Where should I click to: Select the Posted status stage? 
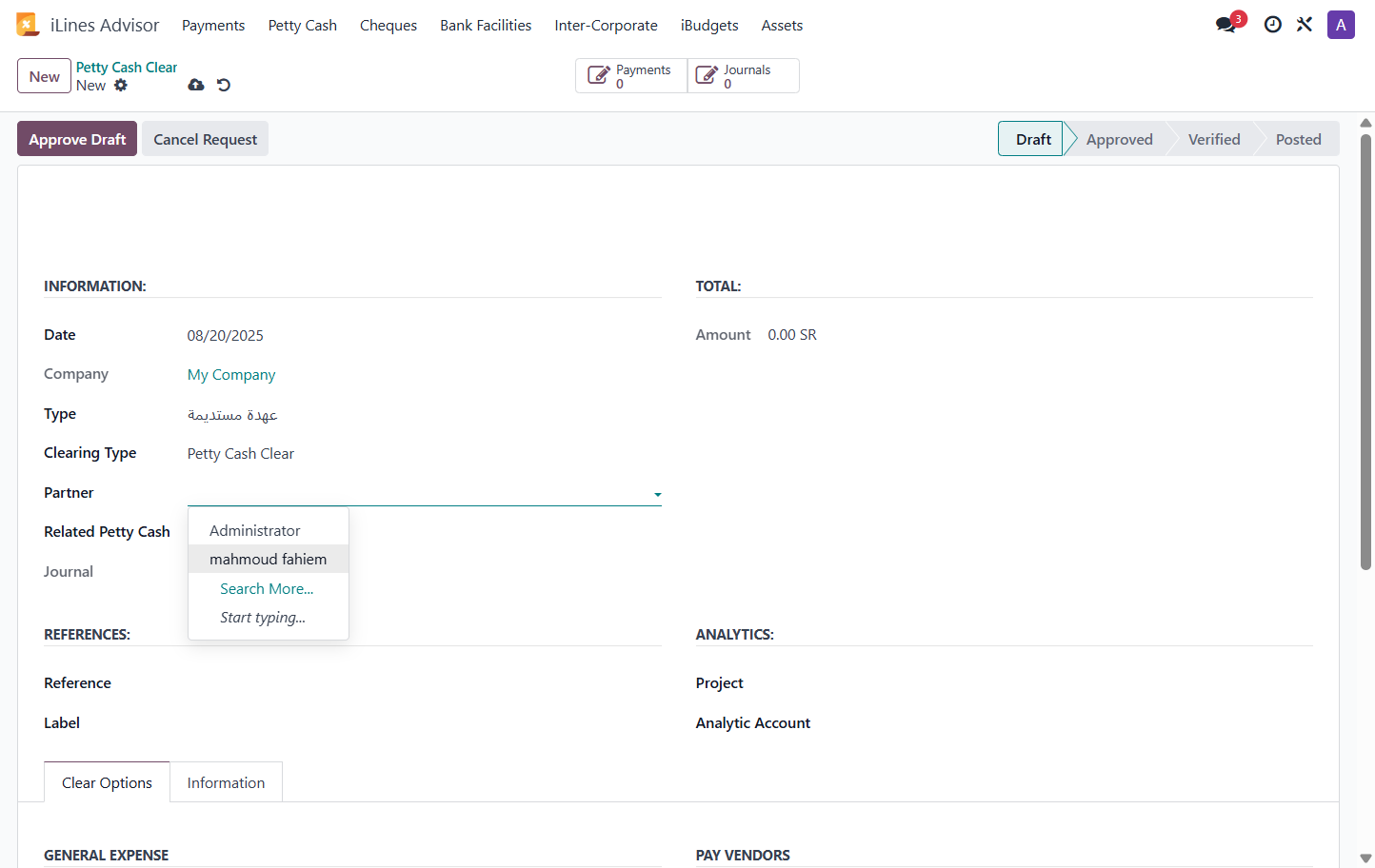(x=1298, y=139)
